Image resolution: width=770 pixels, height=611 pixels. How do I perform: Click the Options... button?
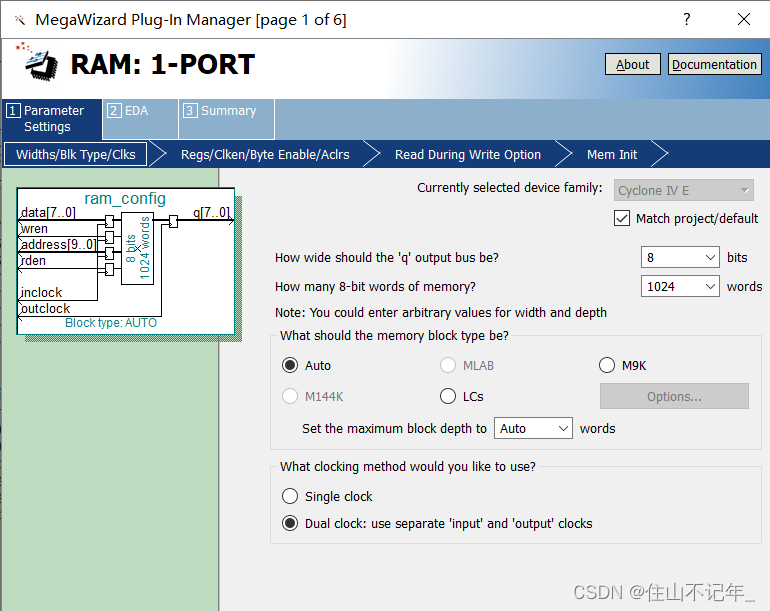coord(674,396)
